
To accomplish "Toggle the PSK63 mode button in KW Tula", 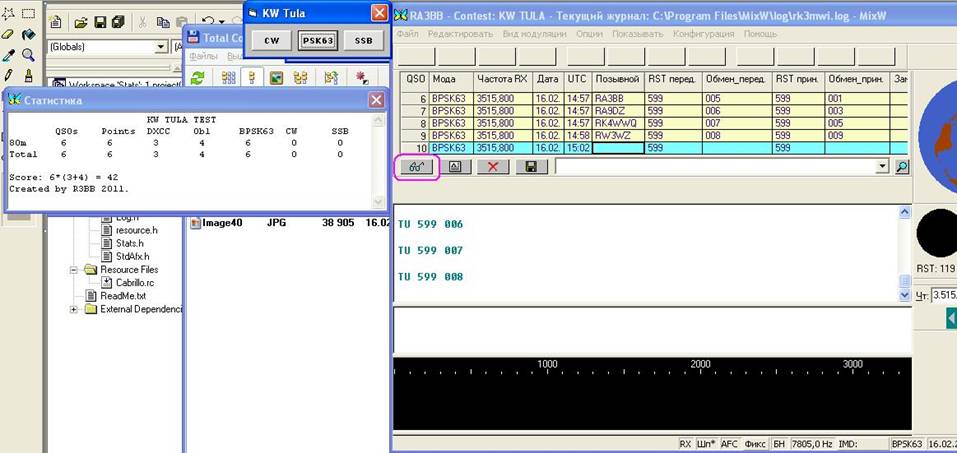I will (x=318, y=40).
